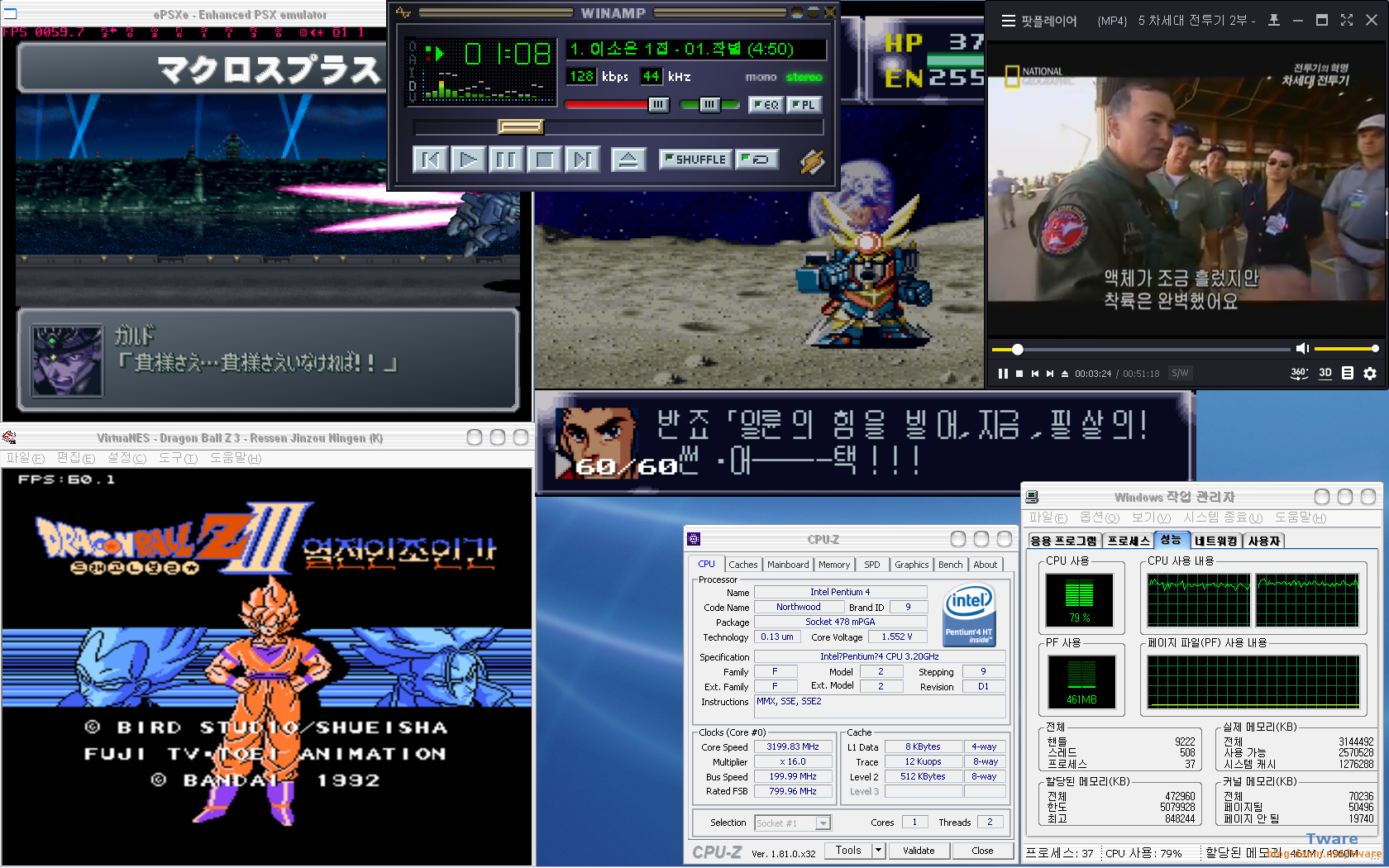The image size is (1389, 868).
Task: Go to next file in PotPlayer
Action: click(1050, 374)
